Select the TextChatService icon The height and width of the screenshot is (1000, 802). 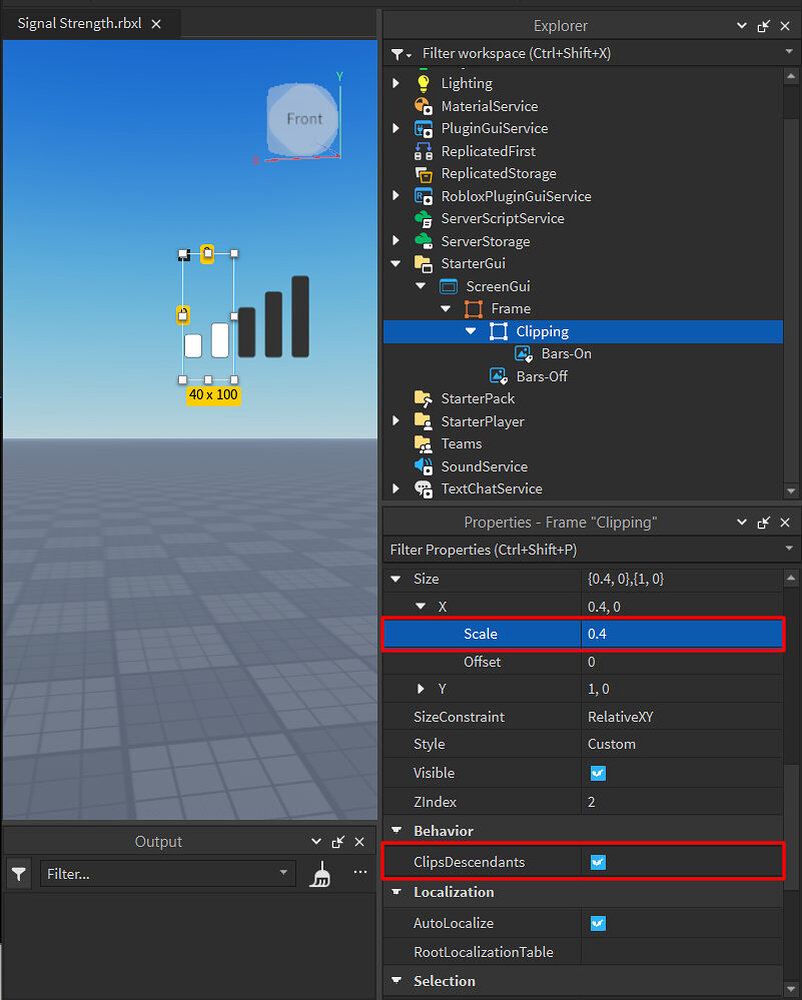coord(421,489)
